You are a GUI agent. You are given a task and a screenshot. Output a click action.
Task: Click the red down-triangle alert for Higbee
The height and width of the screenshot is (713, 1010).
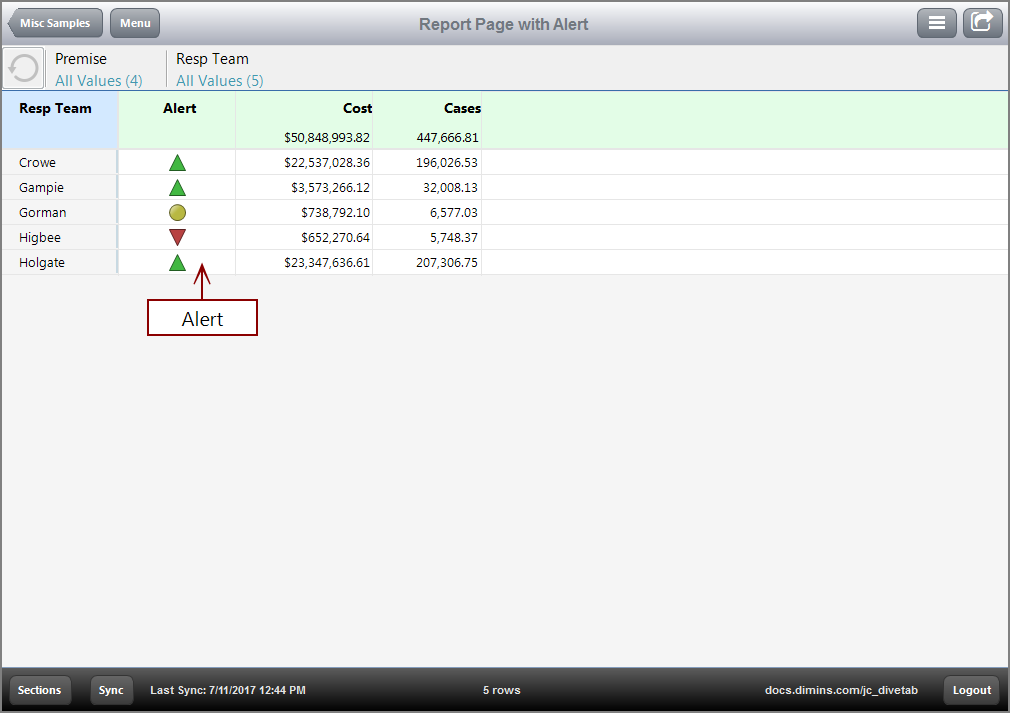[x=177, y=237]
